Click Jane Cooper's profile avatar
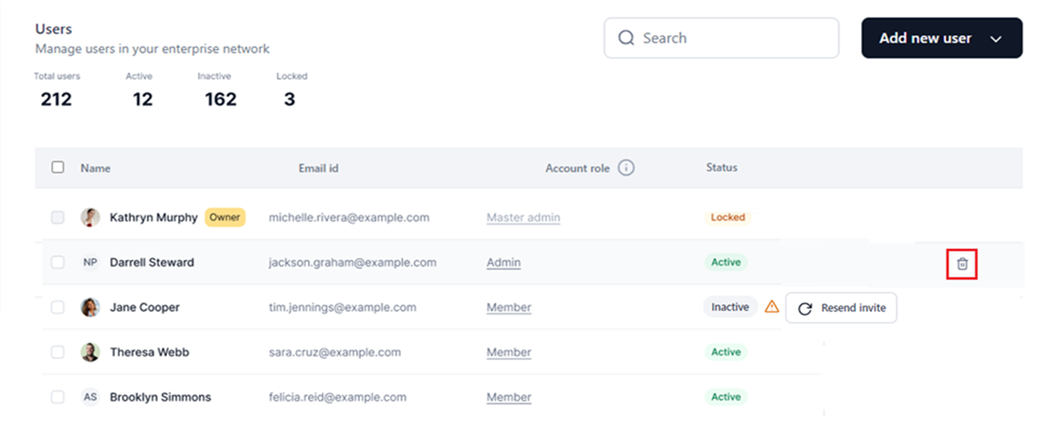Viewport: 1058px width, 427px height. point(90,308)
